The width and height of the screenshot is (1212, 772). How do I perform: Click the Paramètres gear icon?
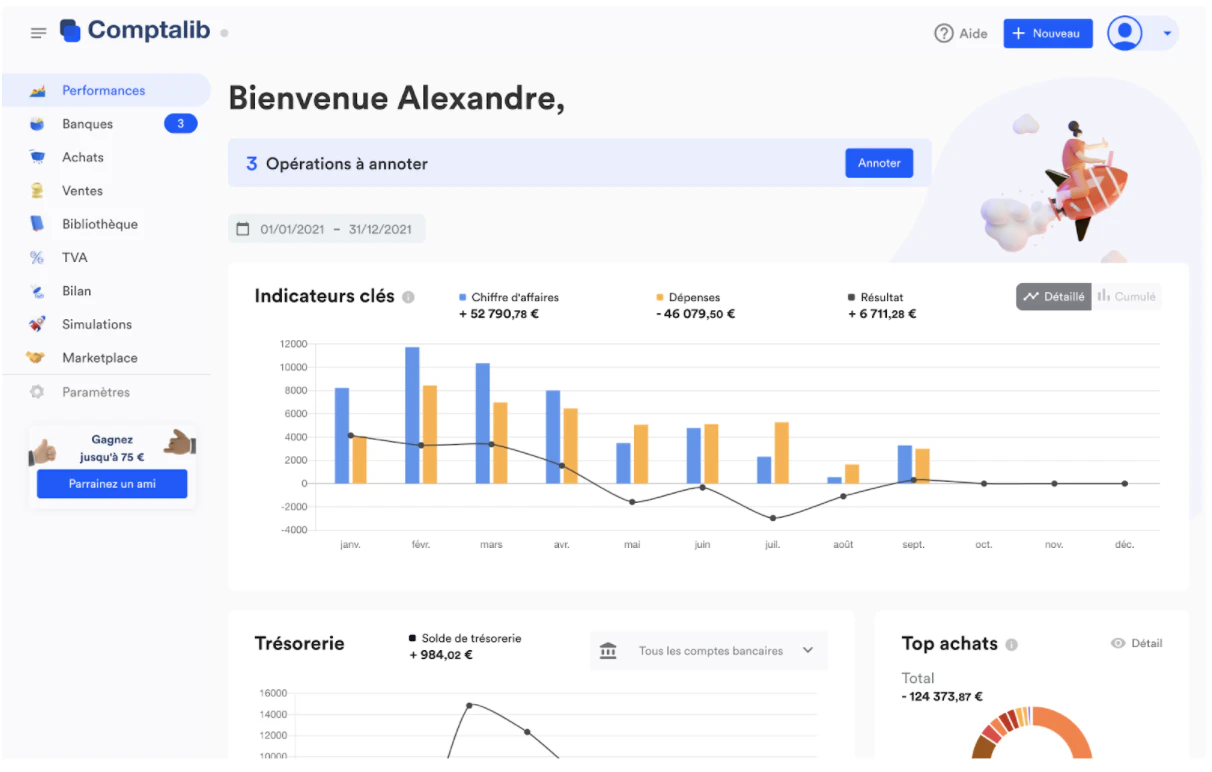click(37, 392)
